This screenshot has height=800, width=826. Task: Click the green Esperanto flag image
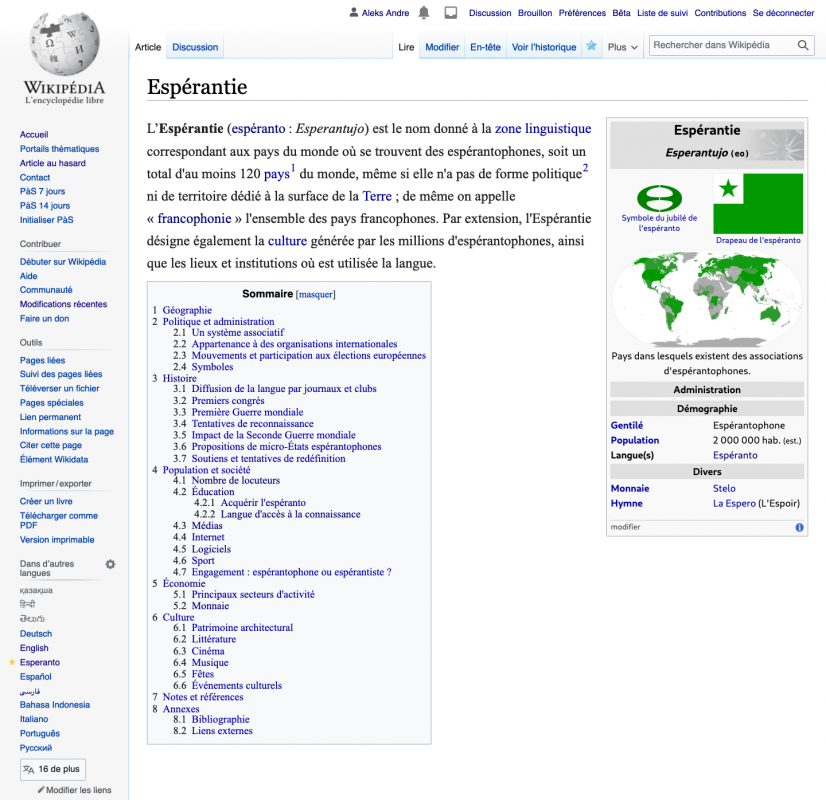click(x=757, y=203)
